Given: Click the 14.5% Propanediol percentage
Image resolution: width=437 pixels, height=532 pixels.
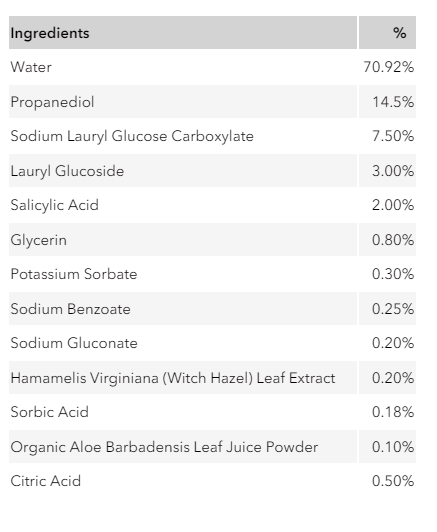Looking at the screenshot, I should [x=393, y=102].
